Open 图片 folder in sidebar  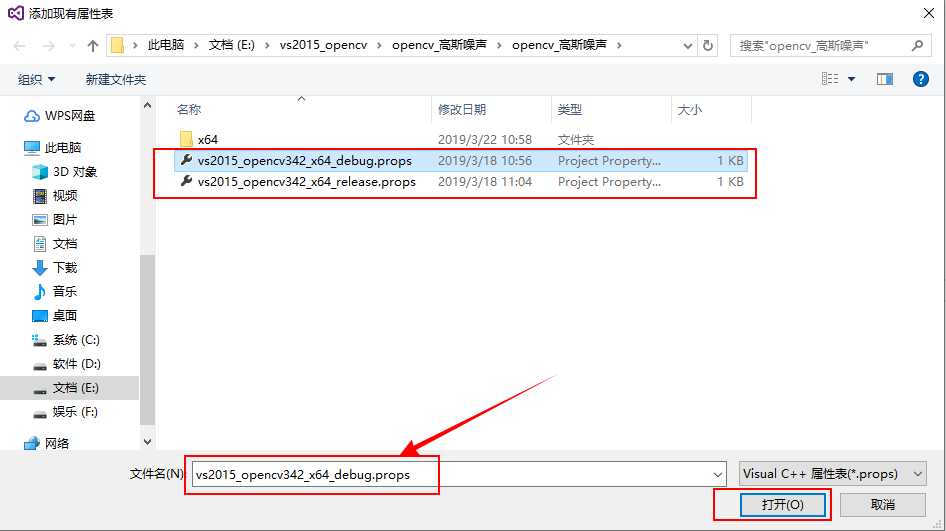click(x=54, y=220)
